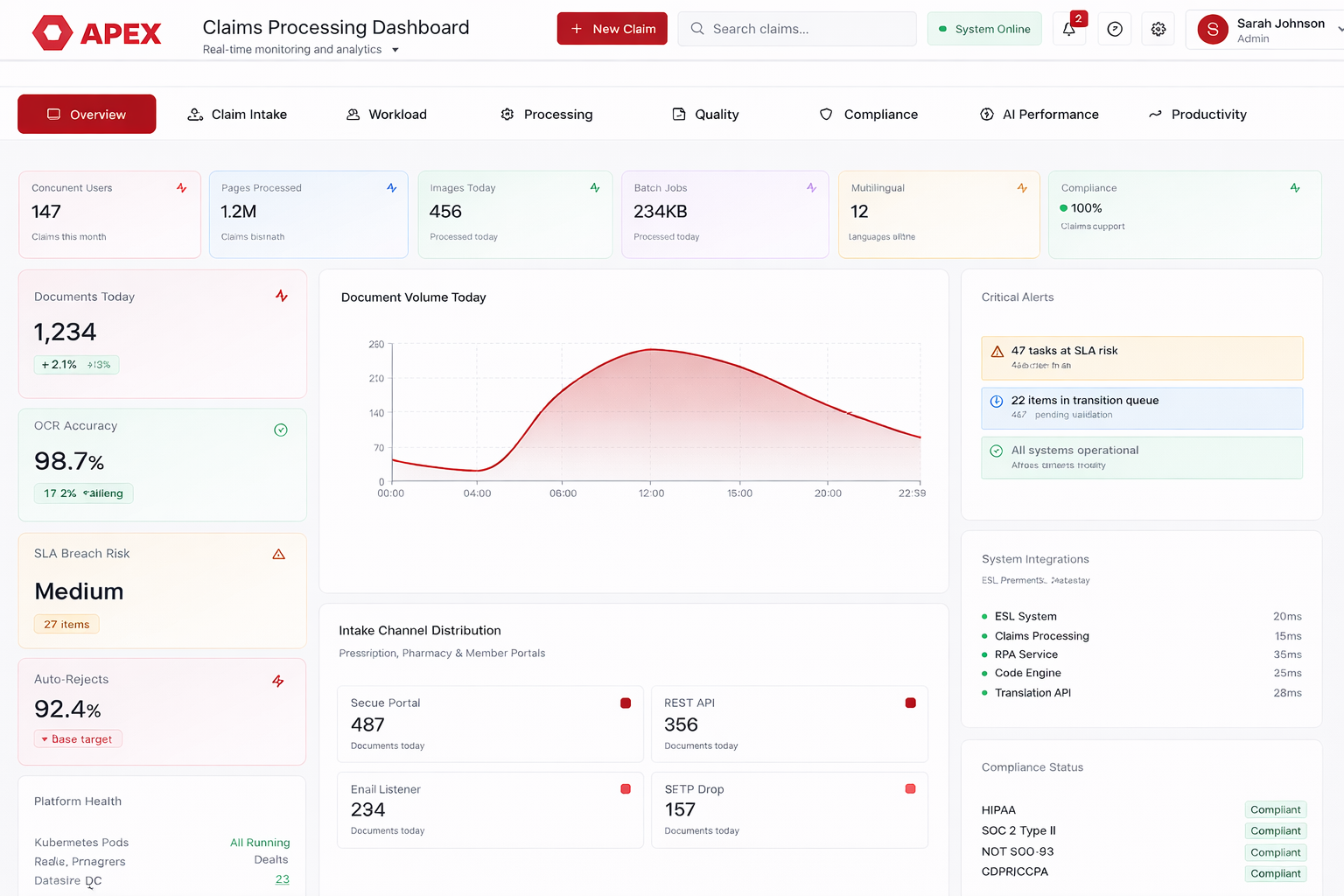Image resolution: width=1344 pixels, height=896 pixels.
Task: Click the Secue Portal red indicator square
Action: tap(626, 703)
